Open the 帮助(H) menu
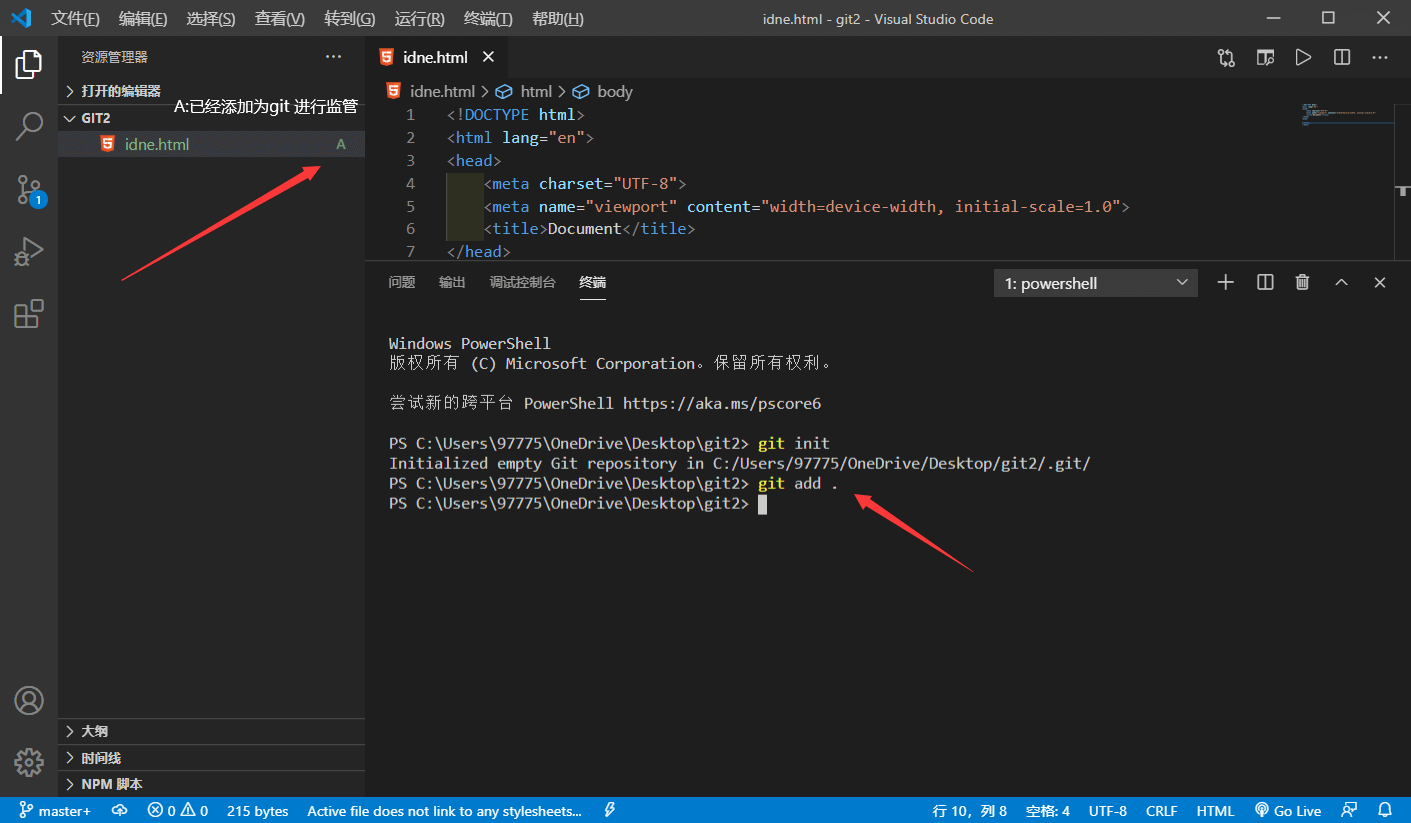1411x823 pixels. coord(558,19)
